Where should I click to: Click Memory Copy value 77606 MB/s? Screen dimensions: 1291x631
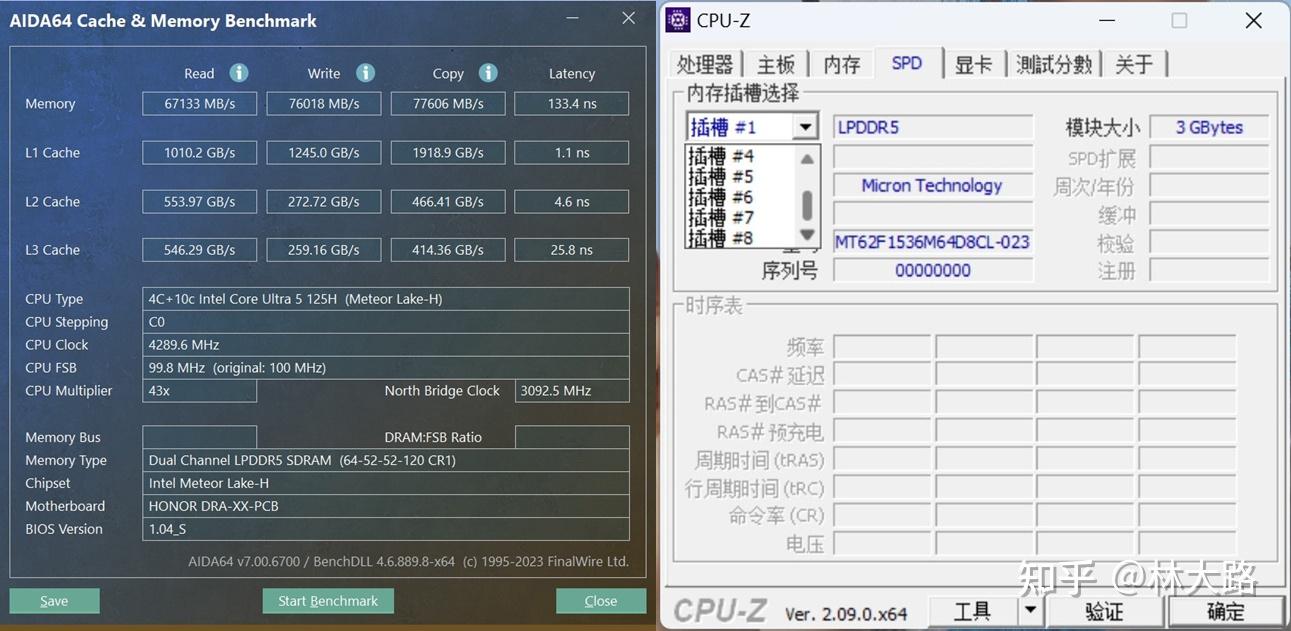click(x=447, y=104)
